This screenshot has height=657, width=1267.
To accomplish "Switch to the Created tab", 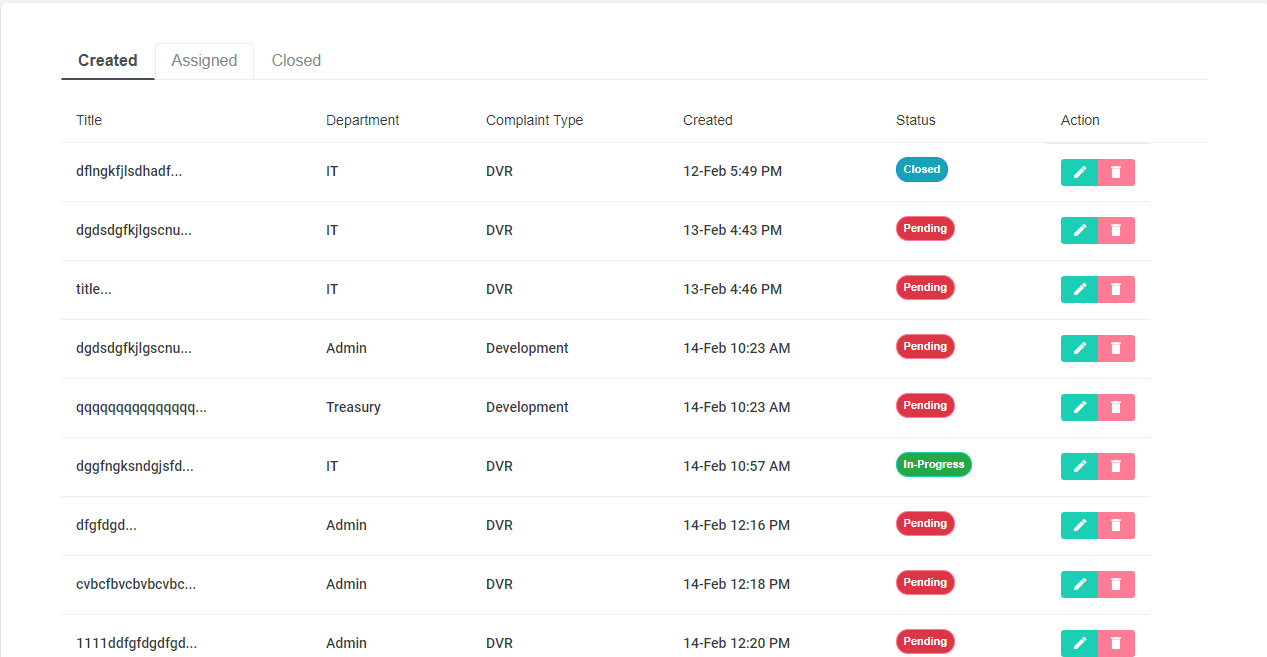I will point(108,61).
